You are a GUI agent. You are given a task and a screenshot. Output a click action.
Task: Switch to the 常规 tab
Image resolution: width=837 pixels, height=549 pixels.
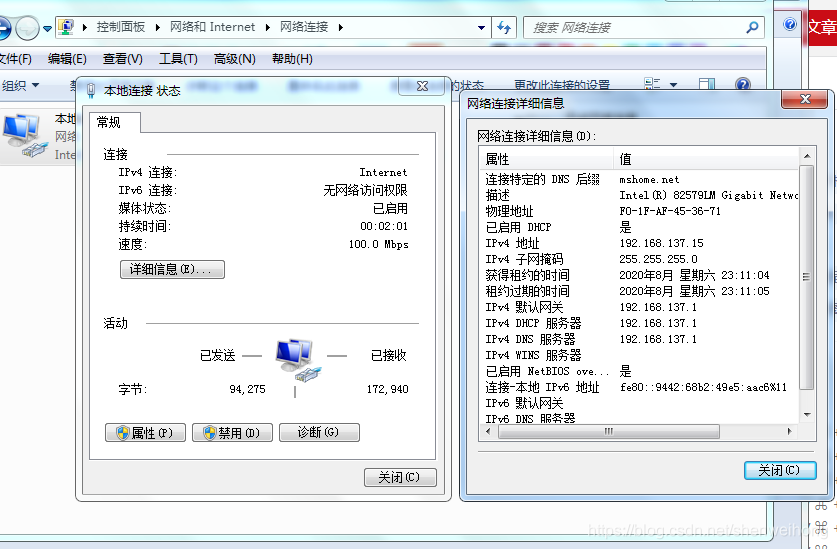[115, 122]
